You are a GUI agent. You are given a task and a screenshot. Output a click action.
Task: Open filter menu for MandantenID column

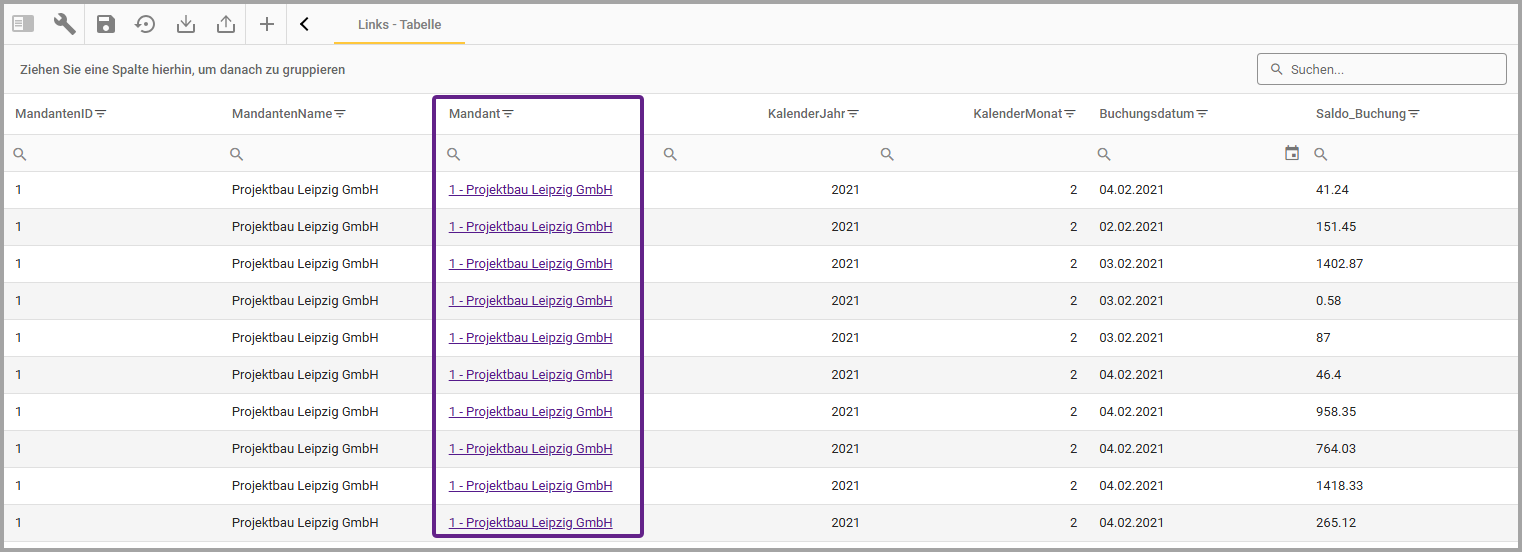pyautogui.click(x=100, y=114)
